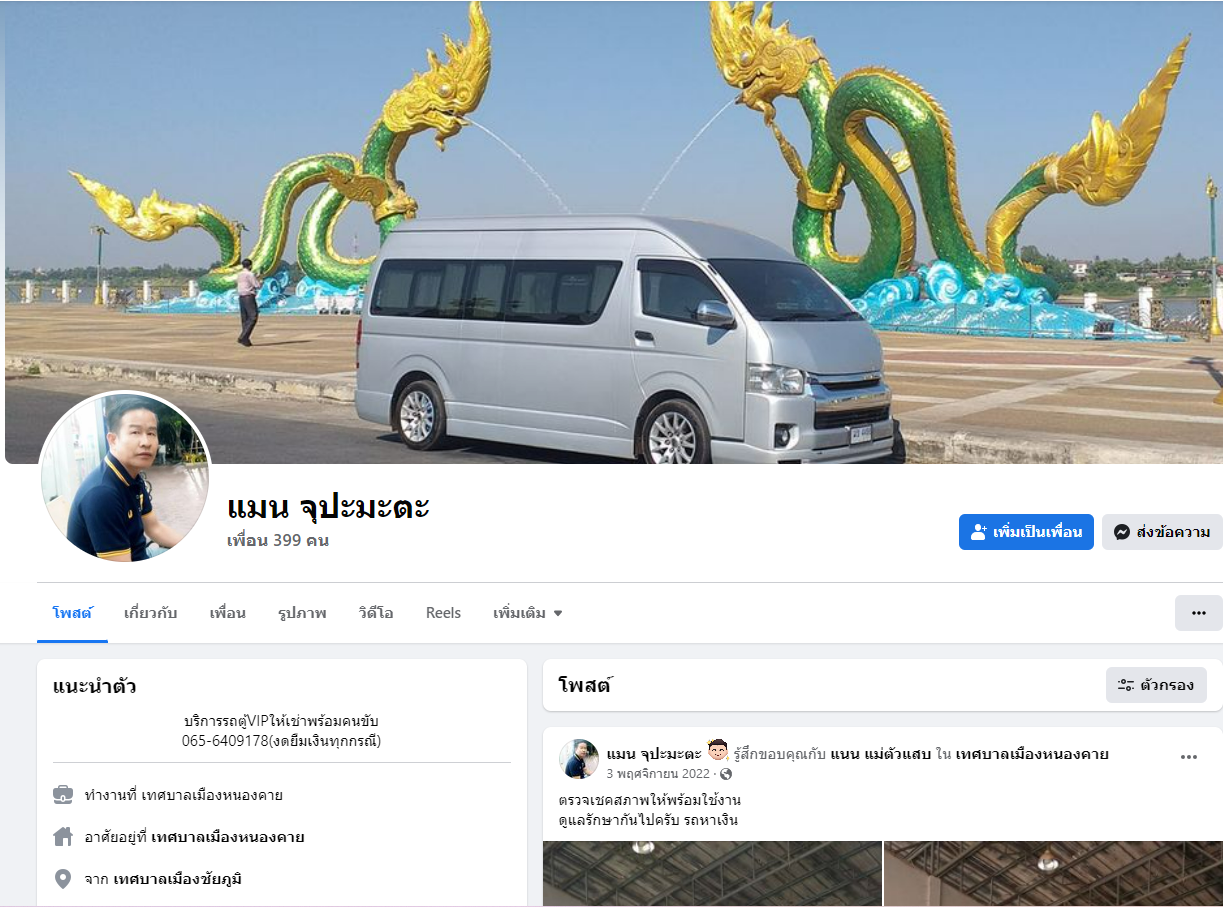Viewport: 1223px width, 907px height.
Task: Open the van cover photo
Action: tap(612, 232)
